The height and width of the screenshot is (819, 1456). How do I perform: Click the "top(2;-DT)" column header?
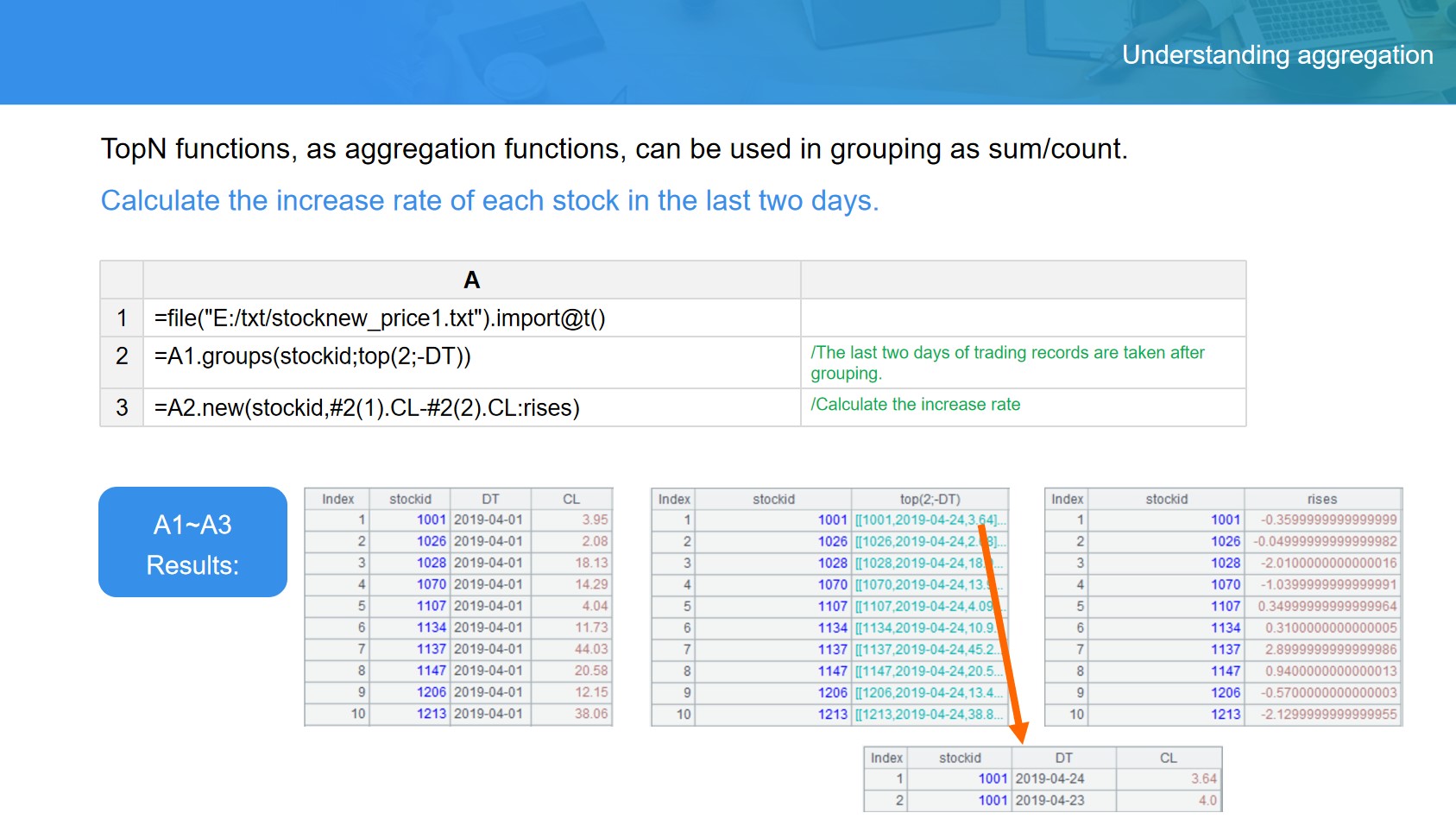(929, 499)
